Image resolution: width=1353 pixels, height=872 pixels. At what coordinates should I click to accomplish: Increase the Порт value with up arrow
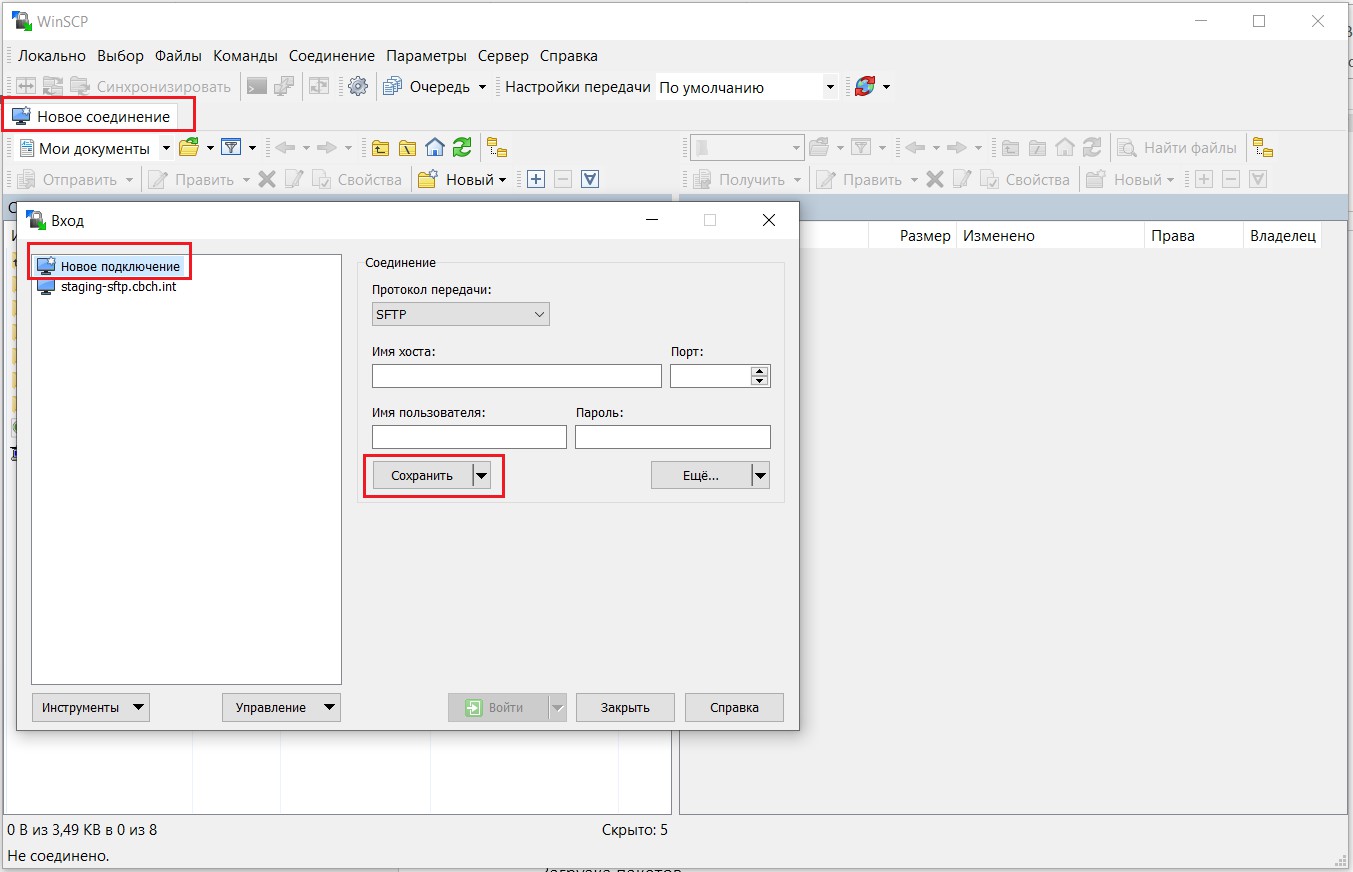[760, 371]
